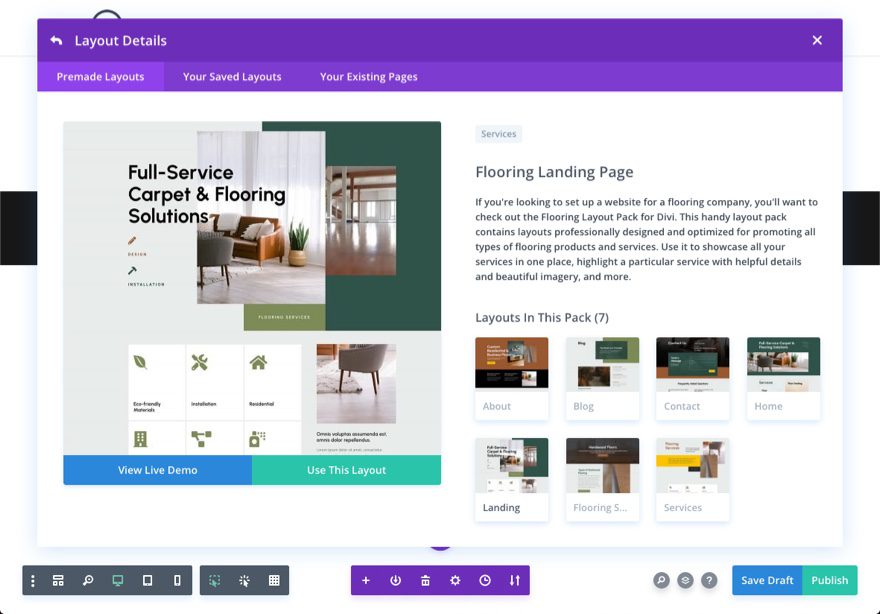Click the help question mark icon
Viewport: 880px width, 614px height.
709,580
